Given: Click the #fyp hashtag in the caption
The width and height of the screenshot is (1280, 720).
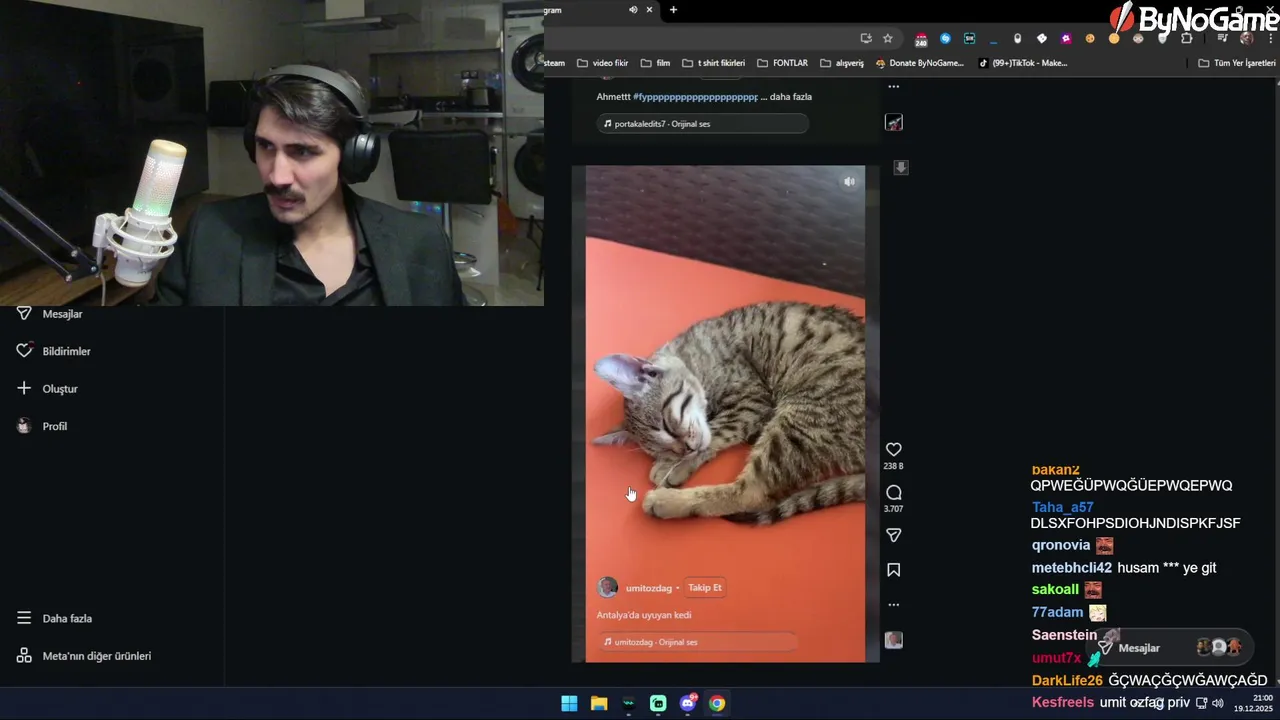Looking at the screenshot, I should coord(696,97).
